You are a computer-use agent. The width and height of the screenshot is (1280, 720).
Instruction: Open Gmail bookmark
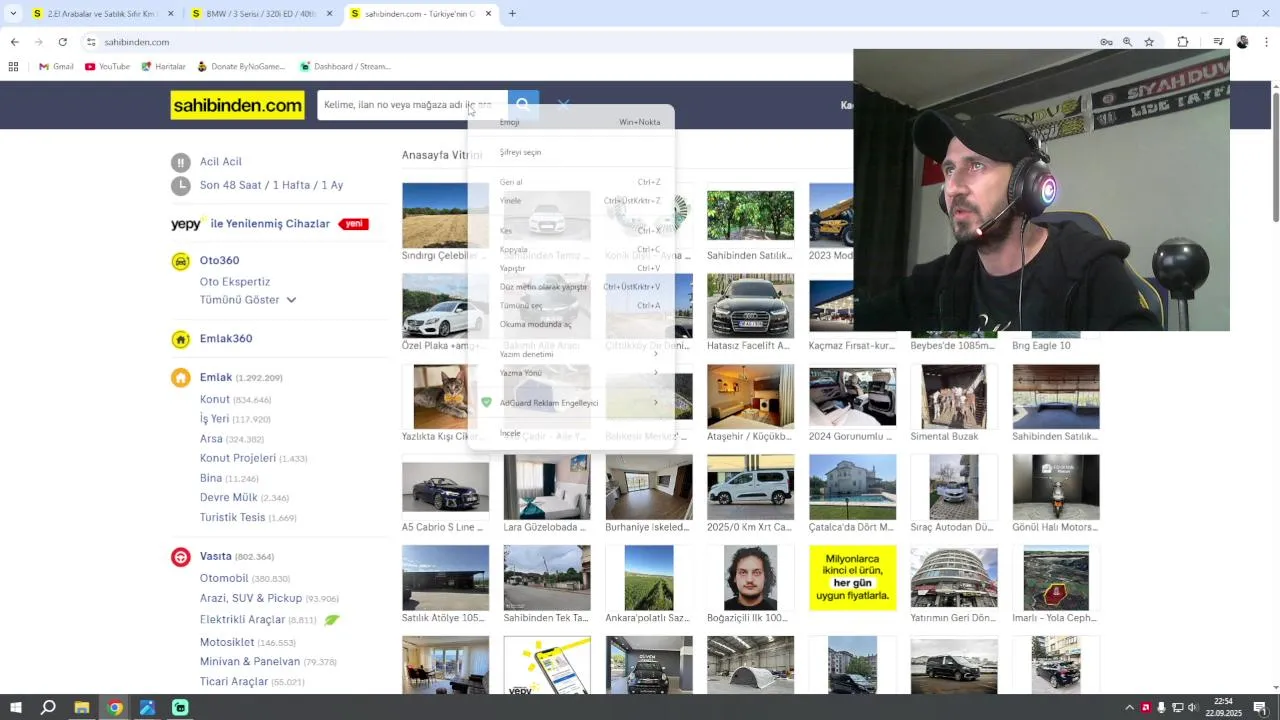click(x=56, y=67)
